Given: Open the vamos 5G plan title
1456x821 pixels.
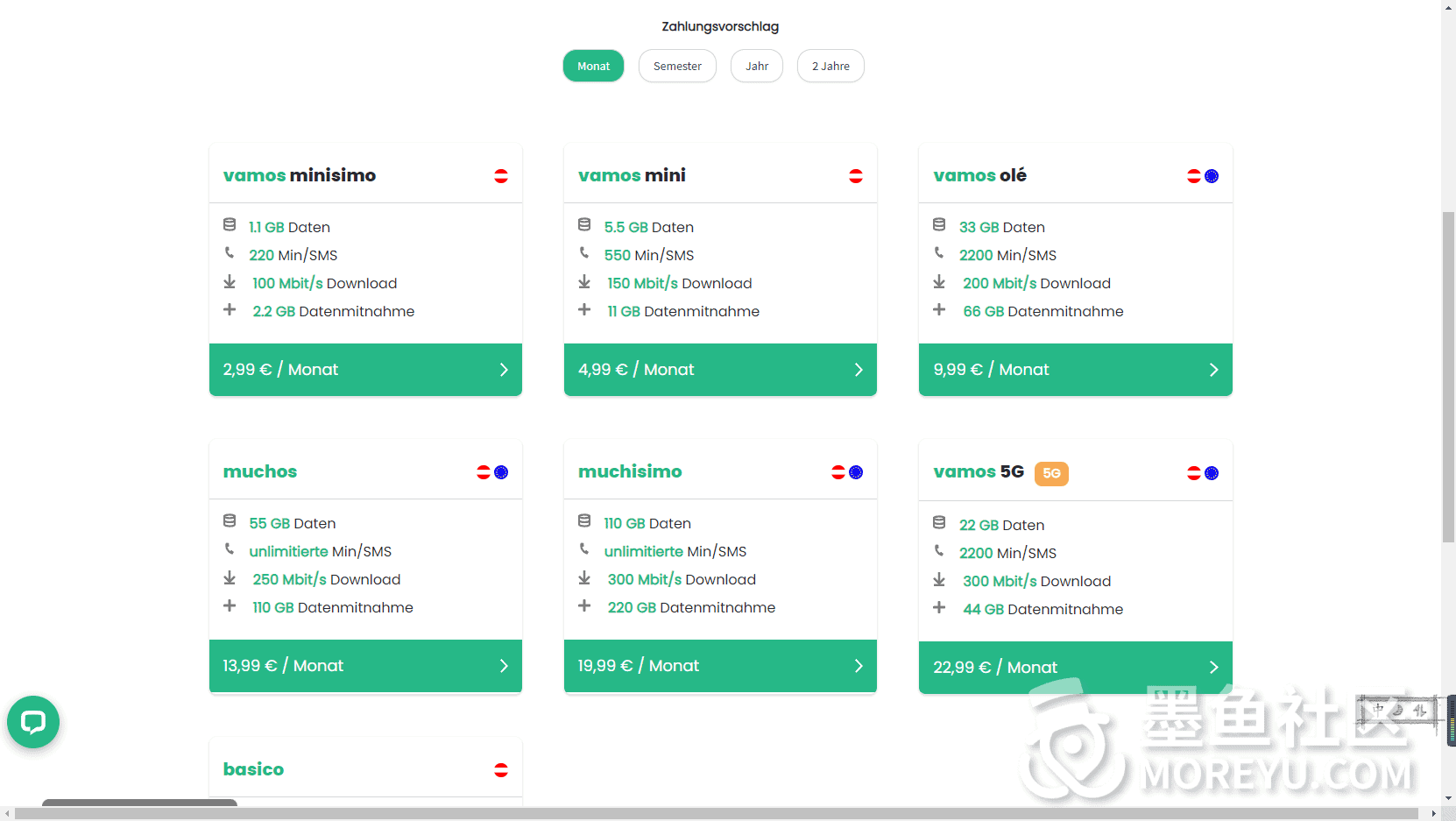Looking at the screenshot, I should (979, 471).
